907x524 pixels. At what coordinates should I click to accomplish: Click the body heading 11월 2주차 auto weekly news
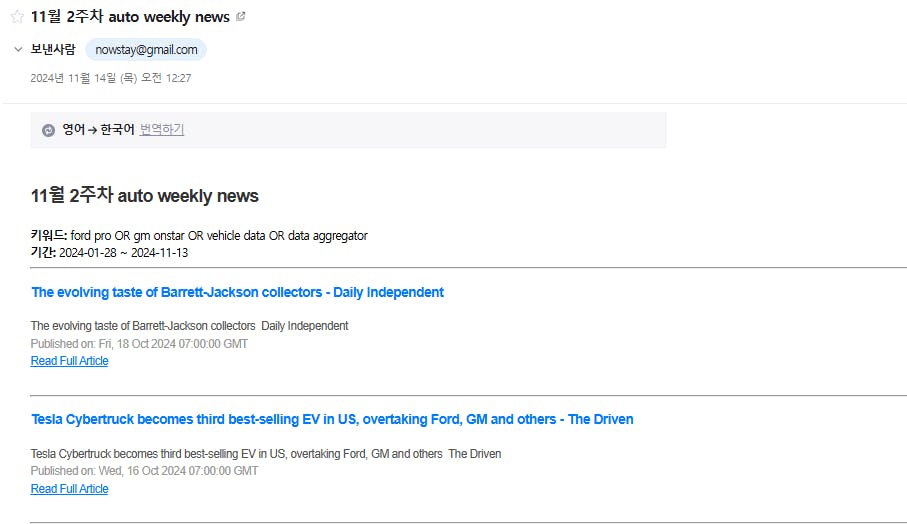[145, 195]
